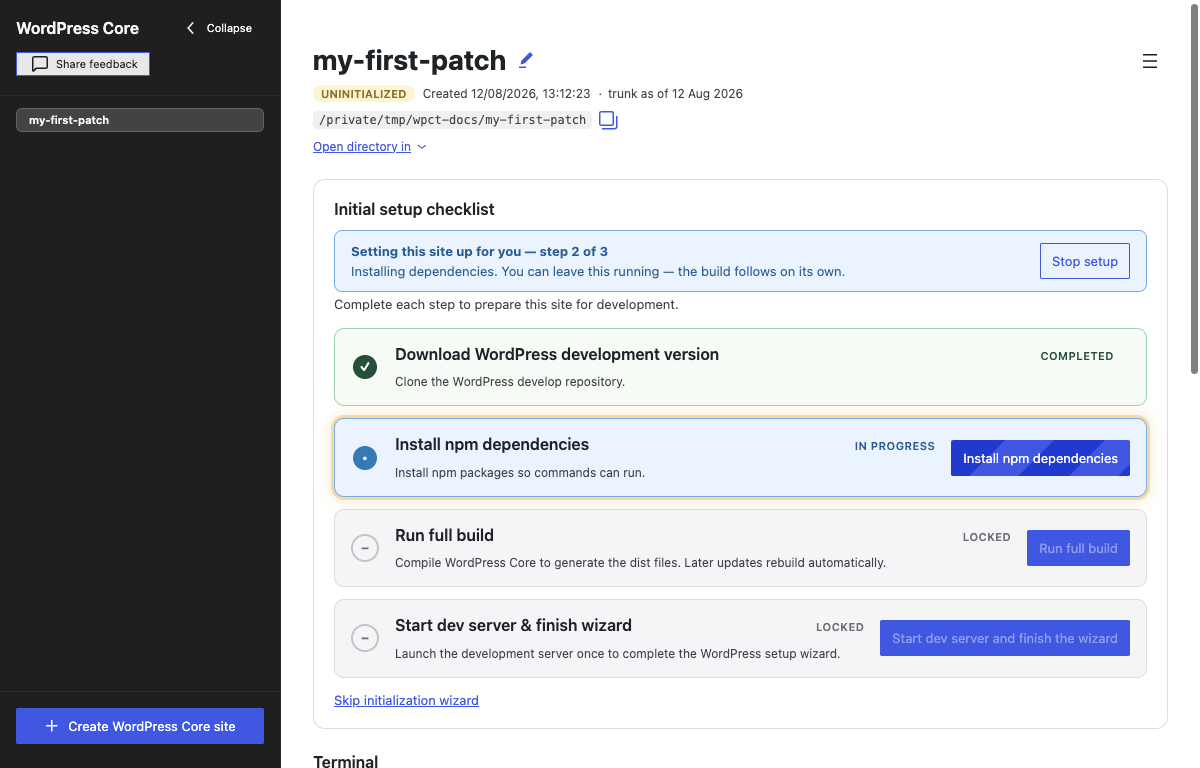
Task: Click the WordPress Core sidebar title
Action: point(78,28)
